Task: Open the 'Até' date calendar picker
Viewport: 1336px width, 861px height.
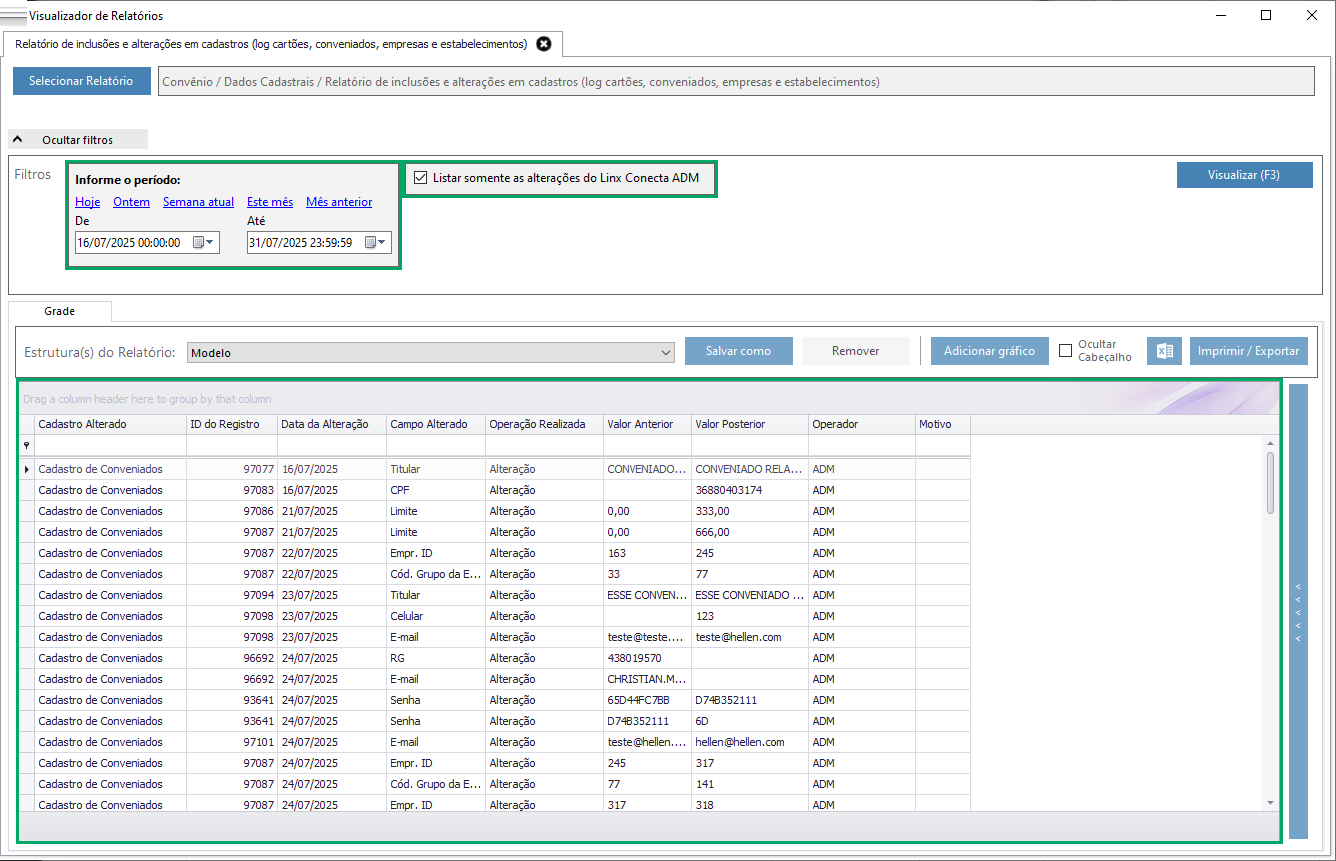Action: pos(376,242)
